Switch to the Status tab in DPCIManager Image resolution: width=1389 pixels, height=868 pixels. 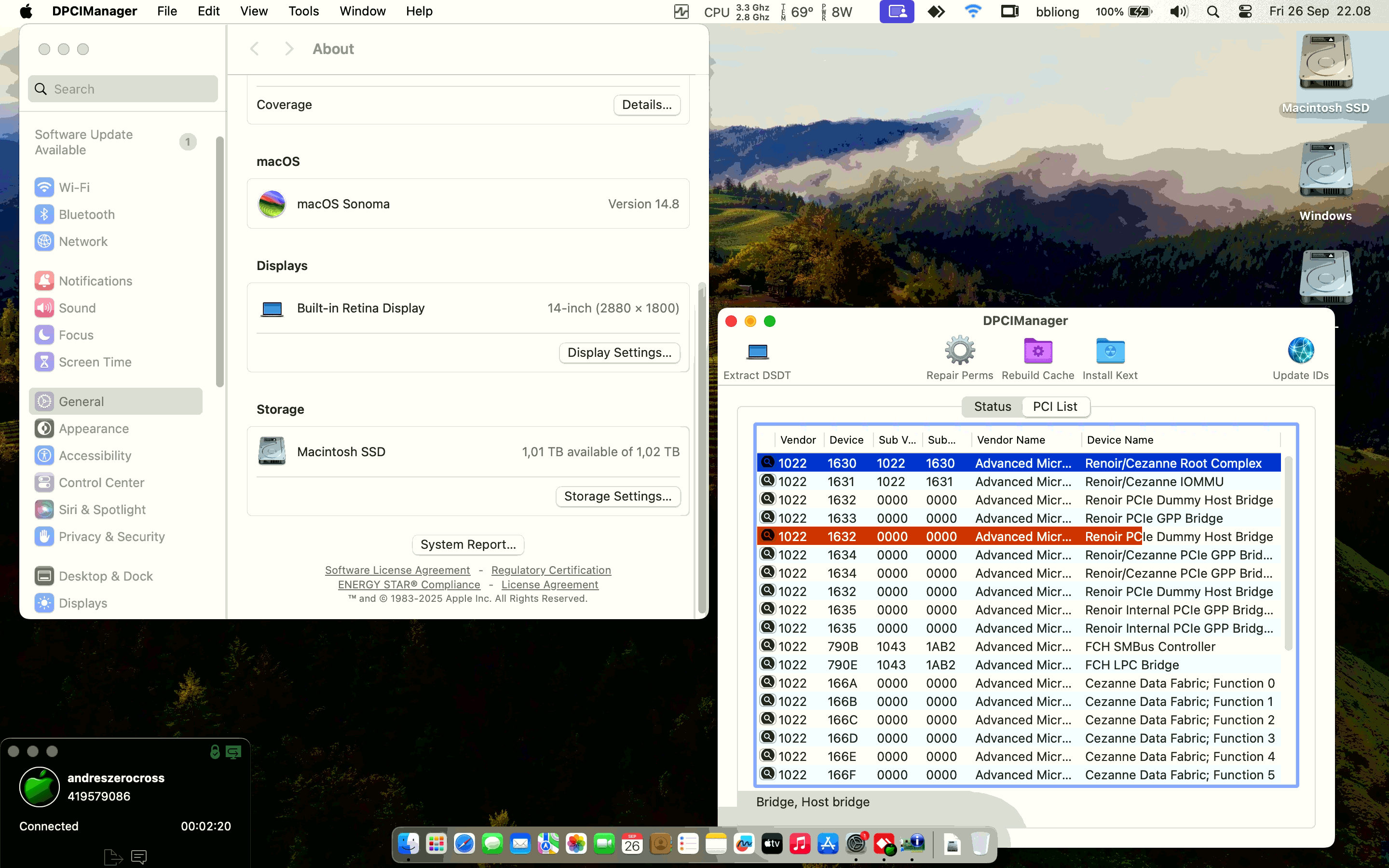(x=993, y=407)
